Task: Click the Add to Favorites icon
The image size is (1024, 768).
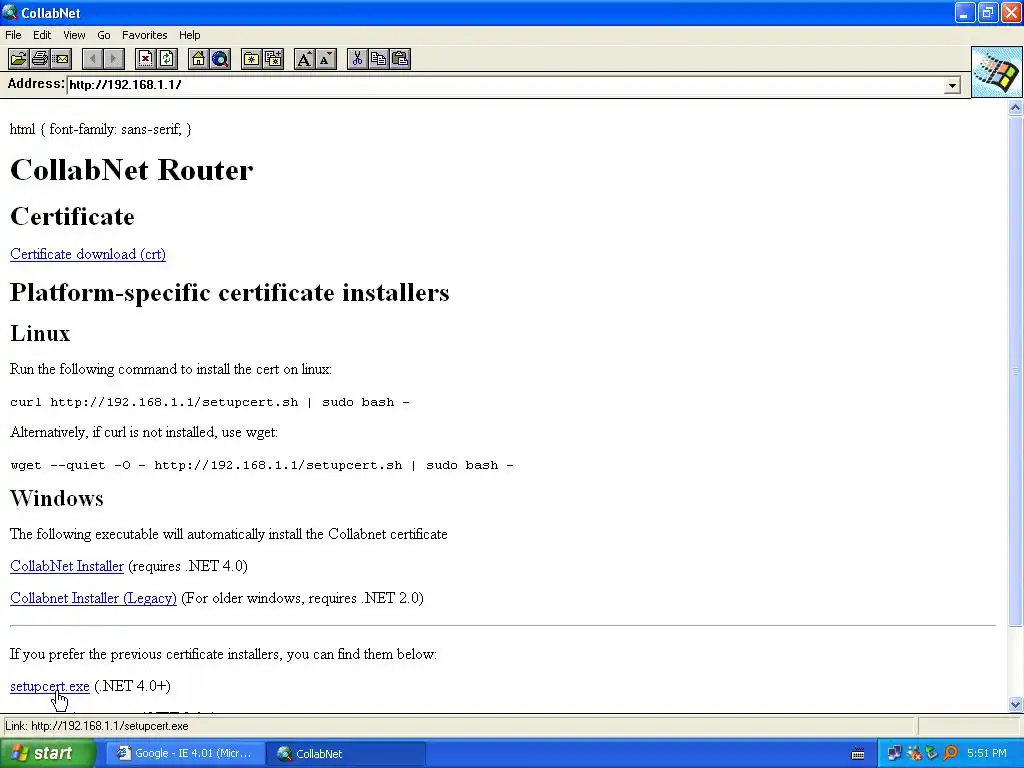Action: pos(273,59)
